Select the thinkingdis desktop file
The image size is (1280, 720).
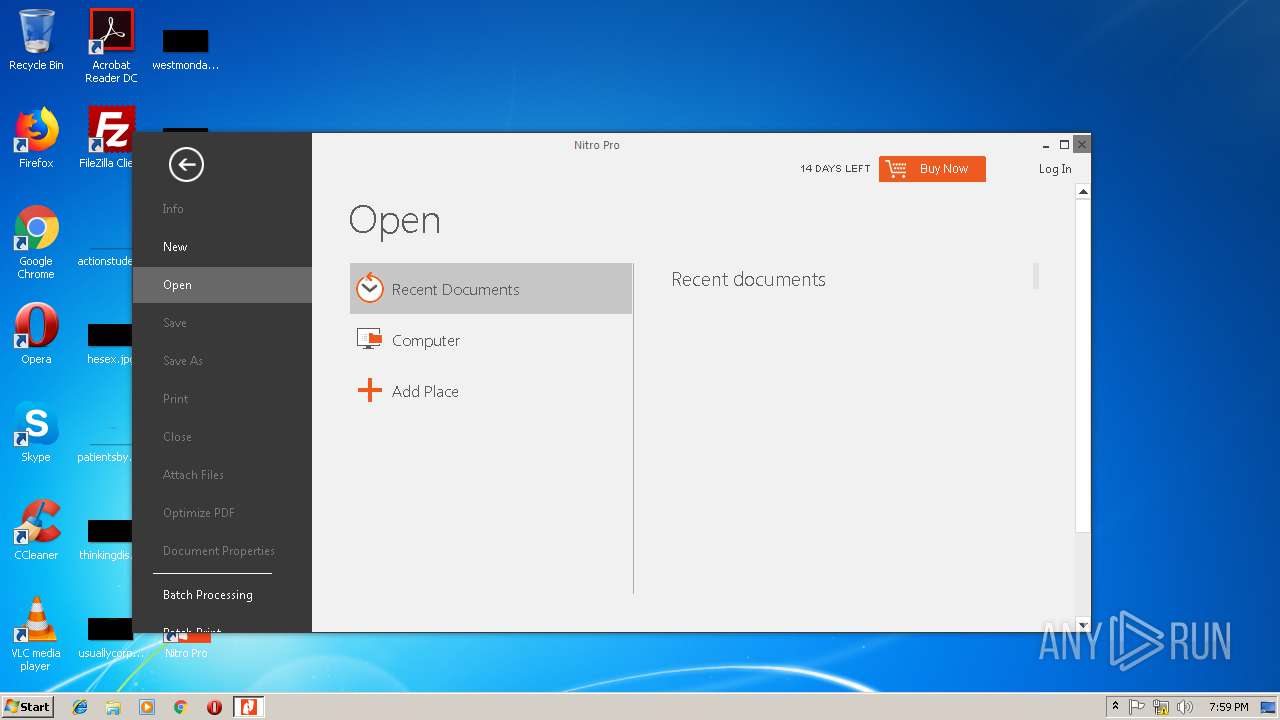(108, 540)
